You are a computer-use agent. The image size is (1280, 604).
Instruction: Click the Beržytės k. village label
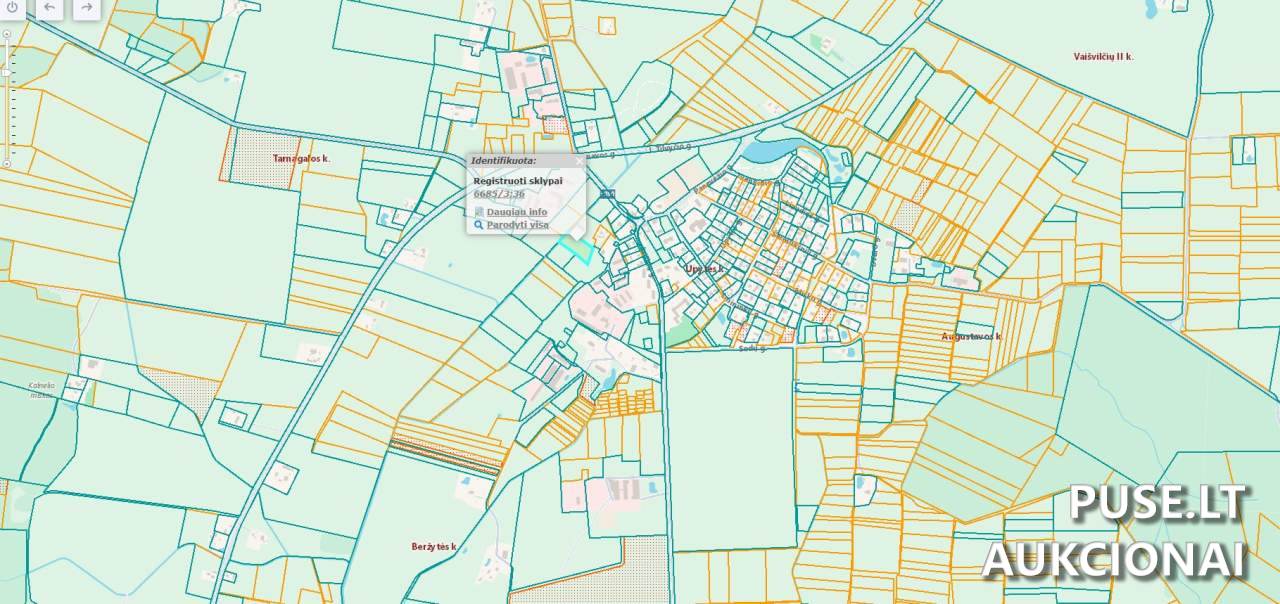point(433,546)
